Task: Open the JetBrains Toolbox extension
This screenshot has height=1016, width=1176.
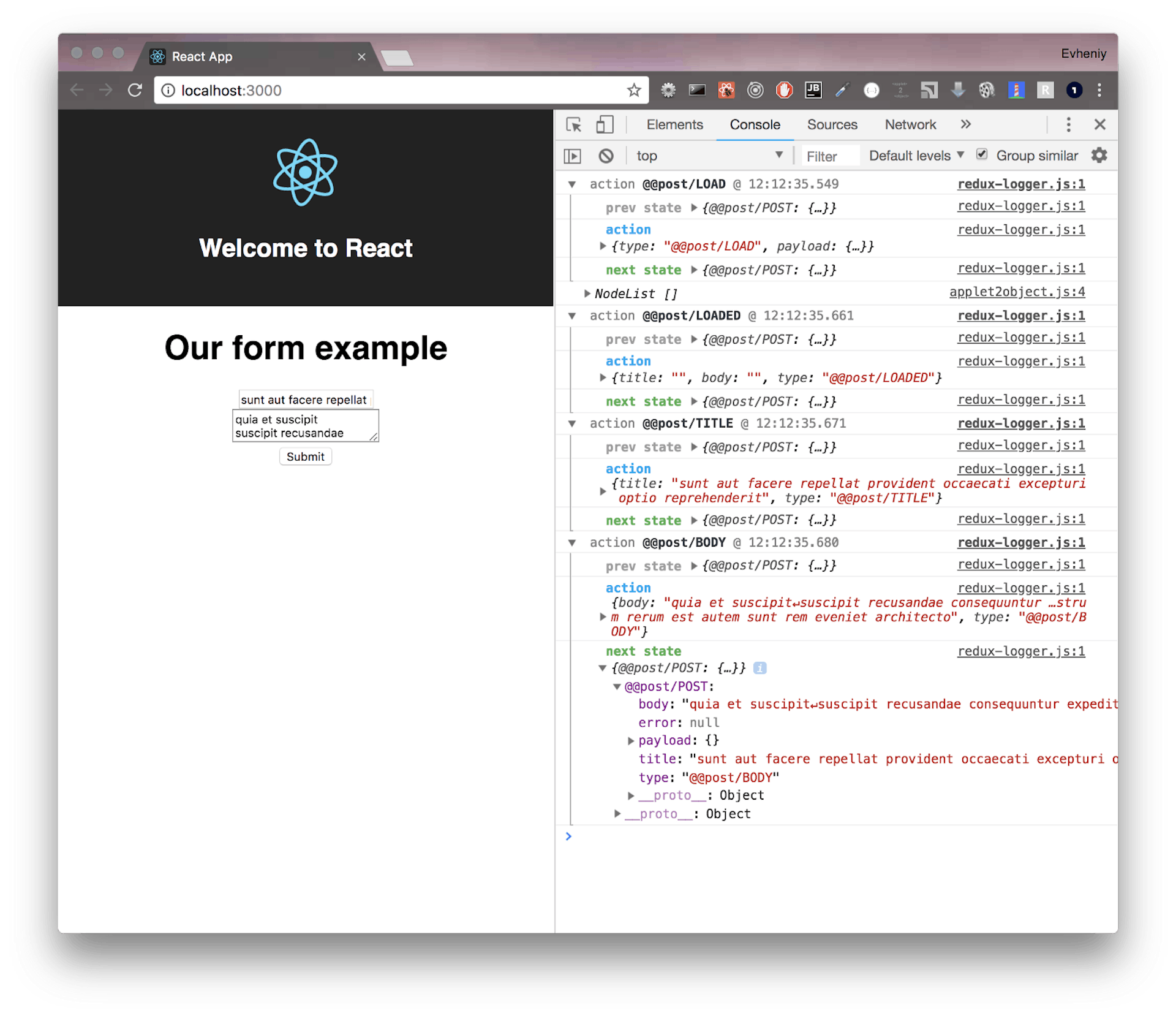Action: (813, 90)
